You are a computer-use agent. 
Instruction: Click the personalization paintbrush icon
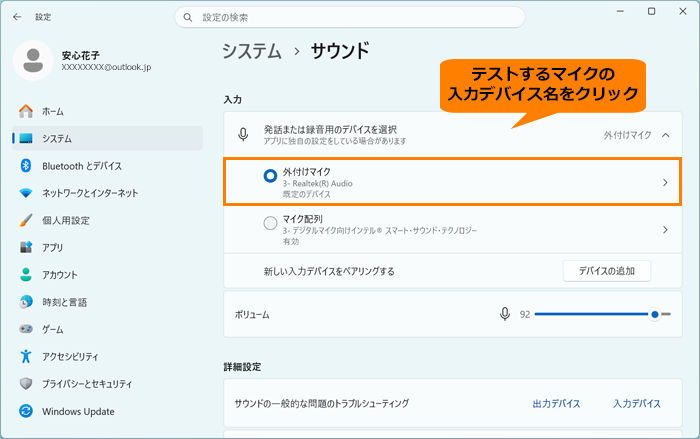(26, 220)
